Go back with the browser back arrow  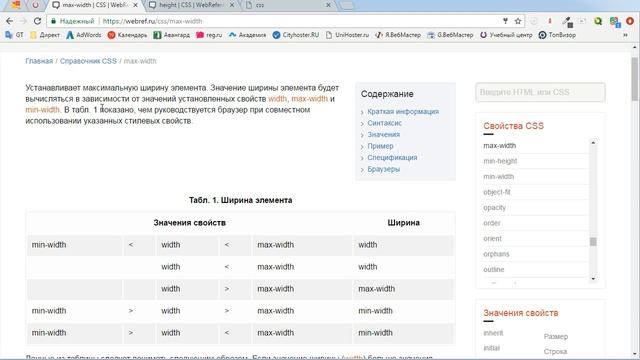pos(9,21)
